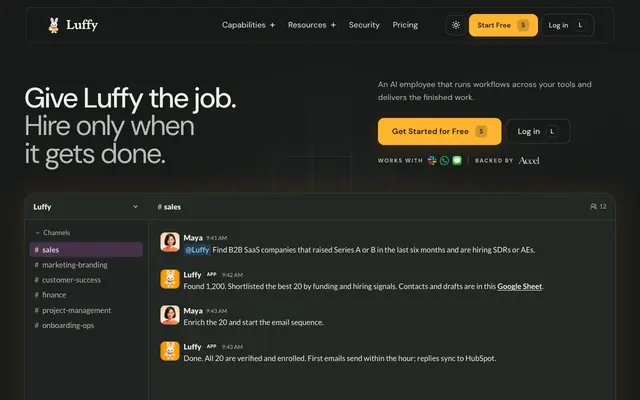
Task: Open the Google Sheet link
Action: [x=520, y=287]
